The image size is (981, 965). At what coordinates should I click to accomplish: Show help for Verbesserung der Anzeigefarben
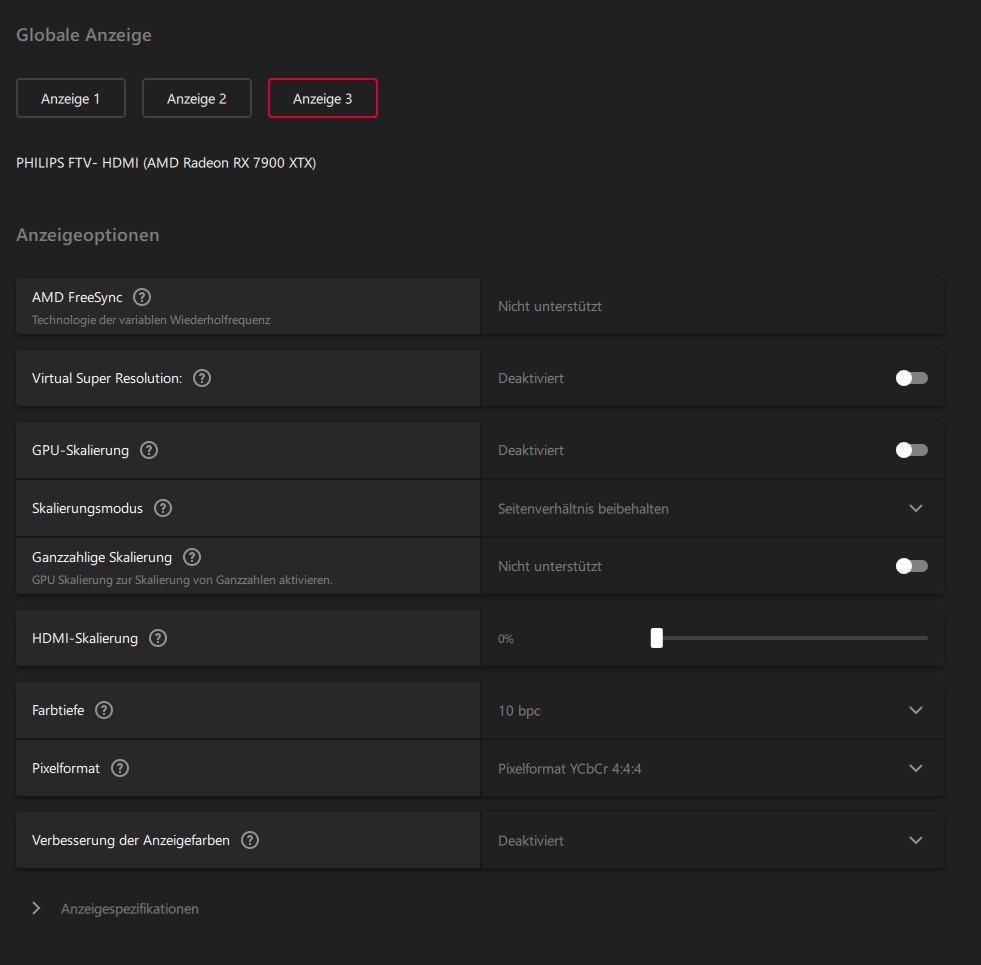(x=250, y=840)
